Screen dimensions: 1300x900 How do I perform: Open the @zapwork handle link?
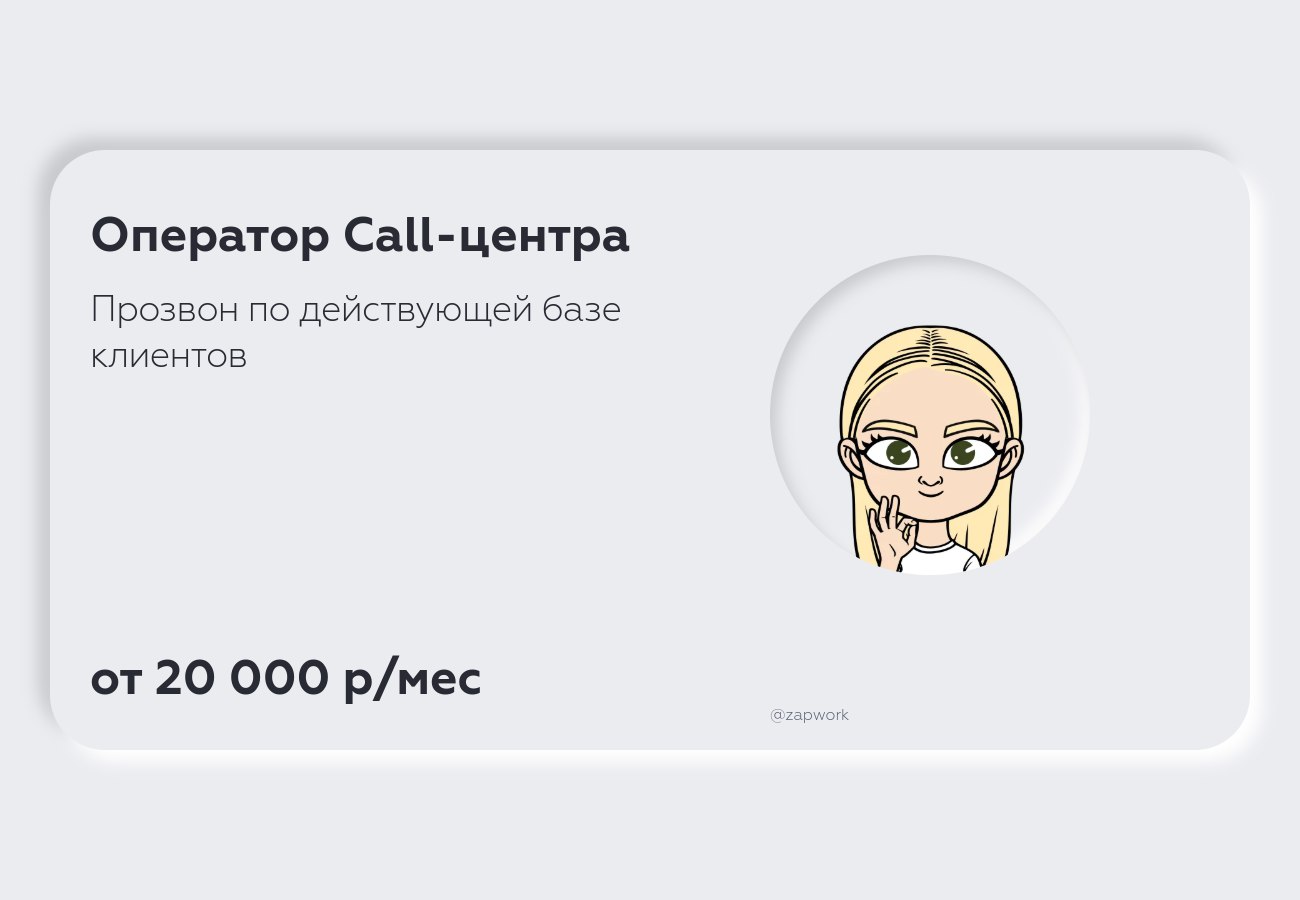coord(809,715)
